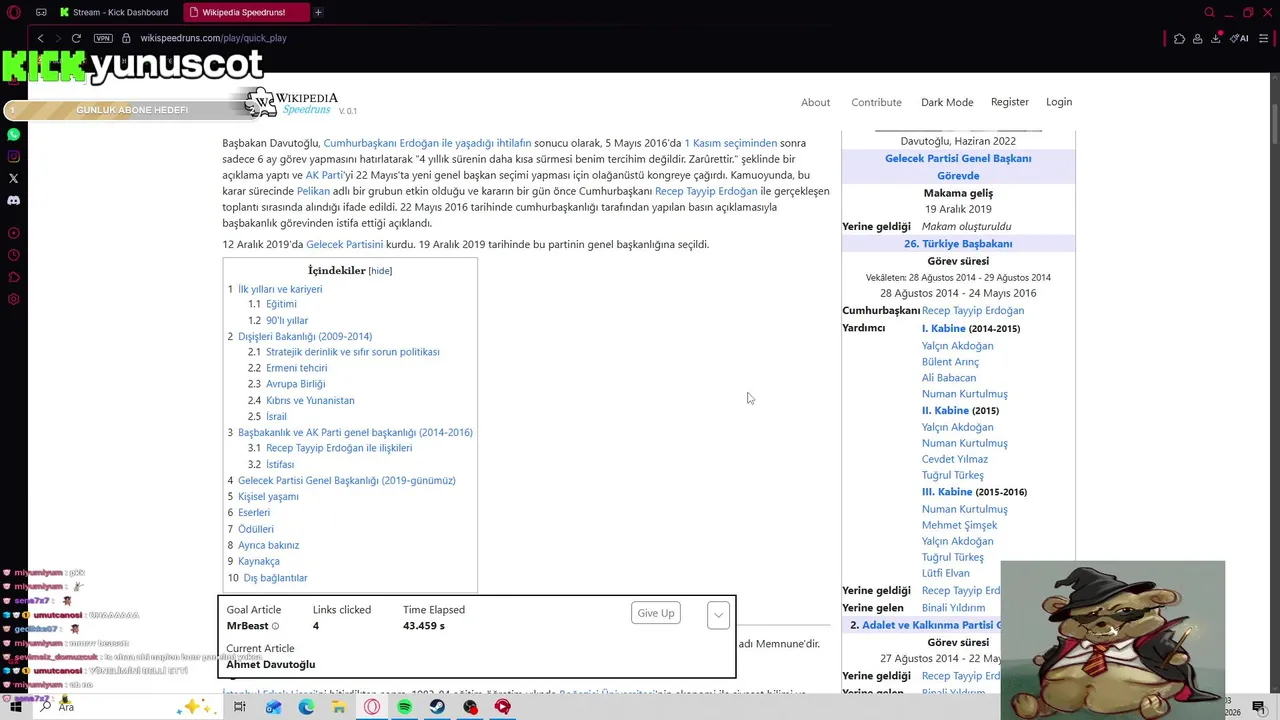The width and height of the screenshot is (1280, 720).
Task: Open Microsoft Edge from the taskbar
Action: click(306, 707)
